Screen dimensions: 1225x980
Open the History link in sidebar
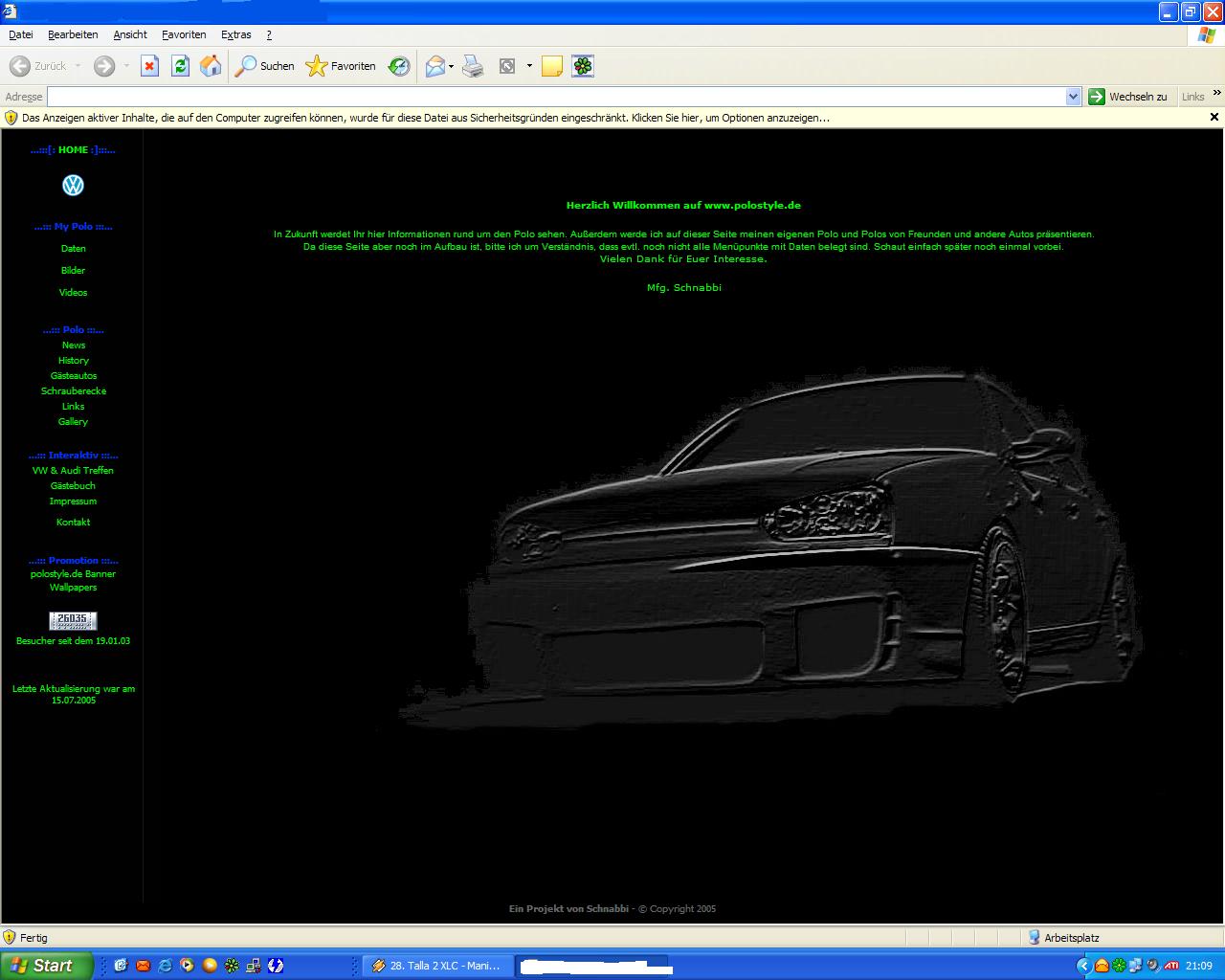pyautogui.click(x=73, y=361)
